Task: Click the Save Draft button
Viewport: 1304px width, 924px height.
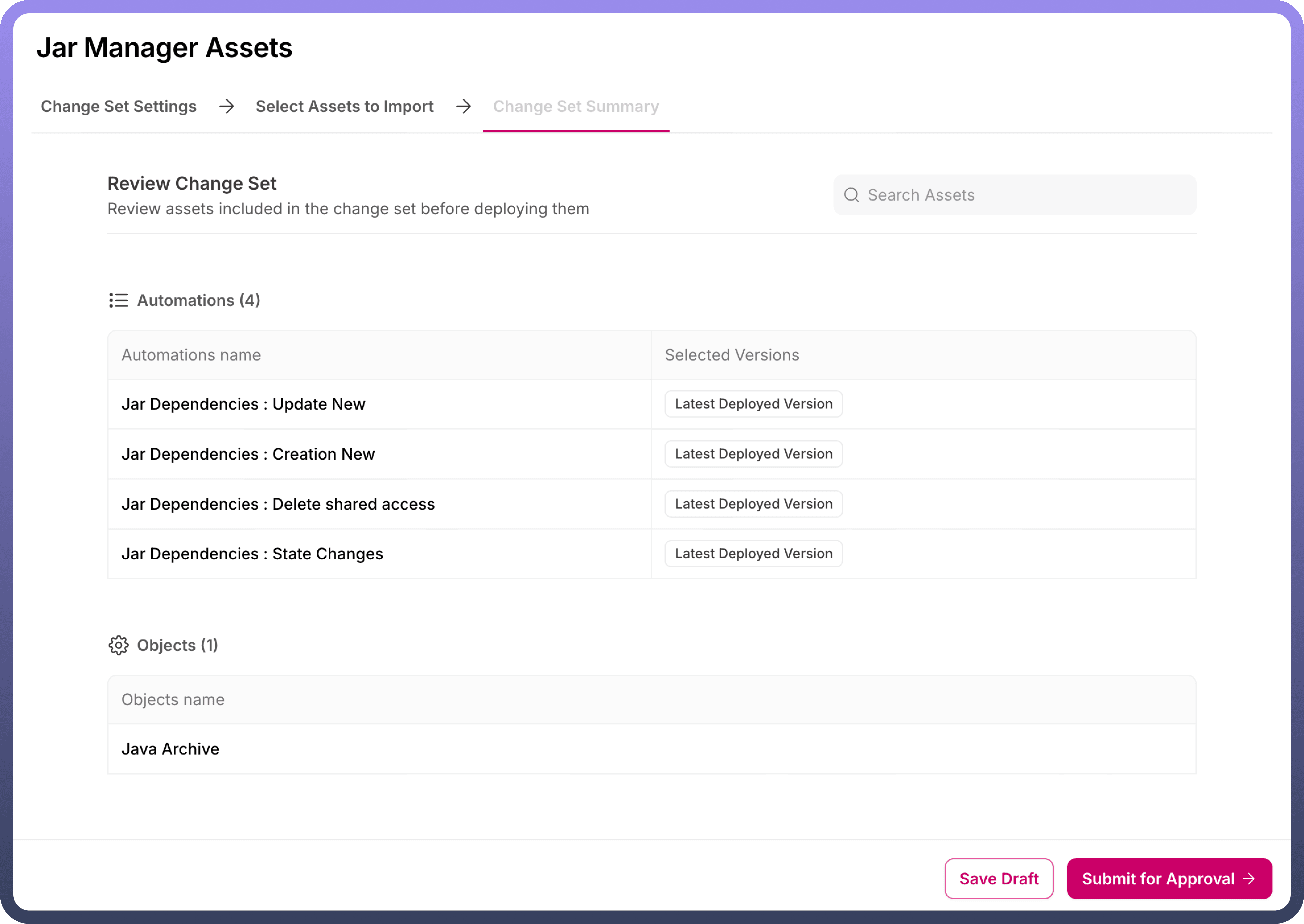Action: pyautogui.click(x=999, y=878)
